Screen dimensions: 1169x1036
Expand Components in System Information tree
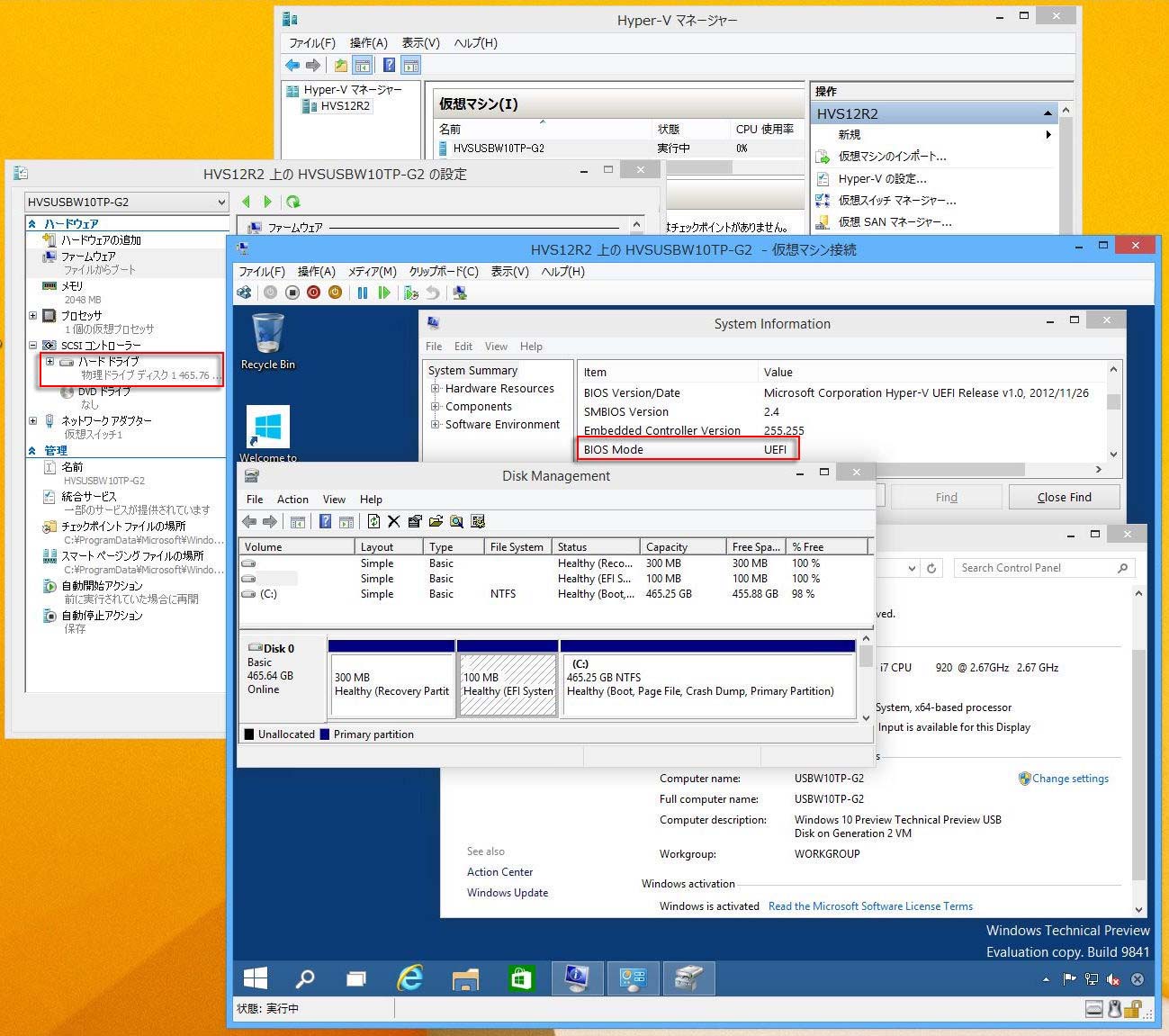pos(436,407)
